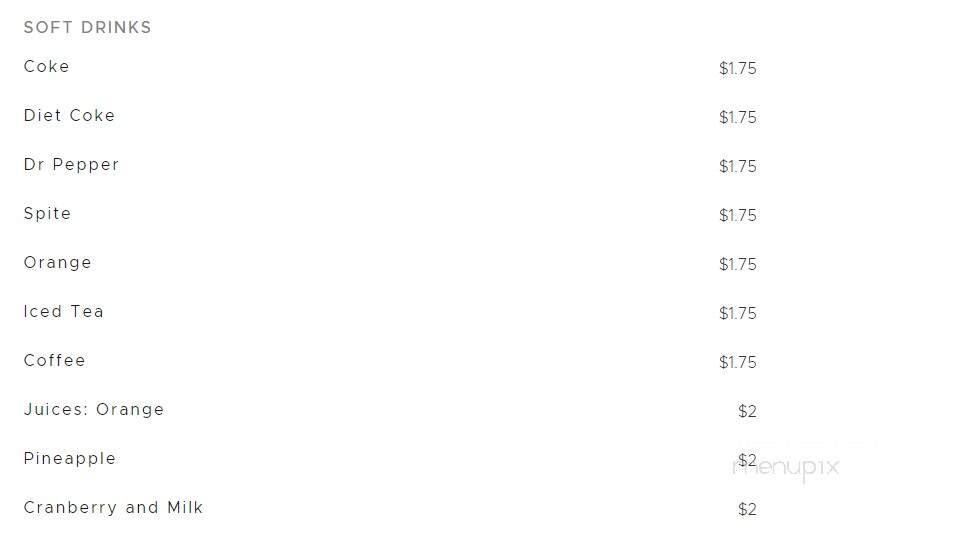Click the price beside Spite
Screen dimensions: 965x550
click(x=738, y=215)
